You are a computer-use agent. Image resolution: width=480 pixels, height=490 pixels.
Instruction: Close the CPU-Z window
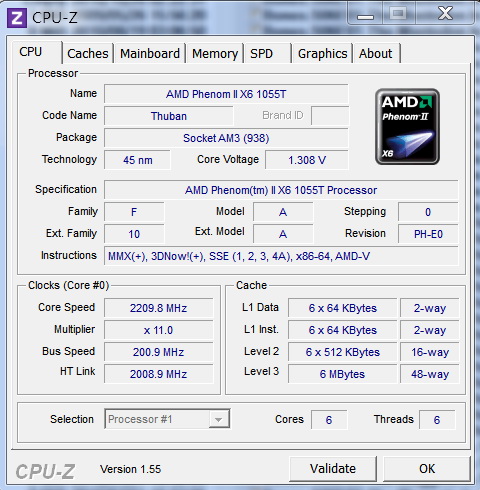coord(446,14)
